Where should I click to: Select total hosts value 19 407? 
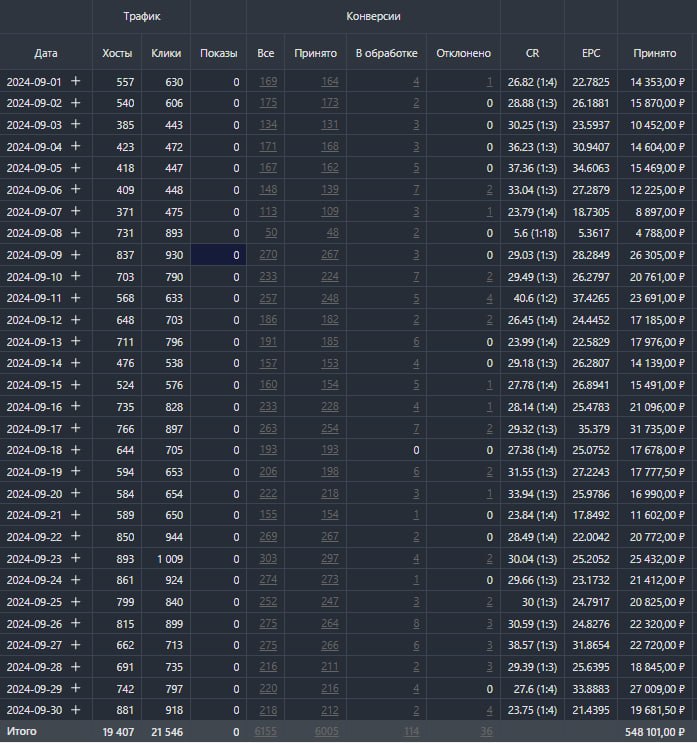(118, 732)
